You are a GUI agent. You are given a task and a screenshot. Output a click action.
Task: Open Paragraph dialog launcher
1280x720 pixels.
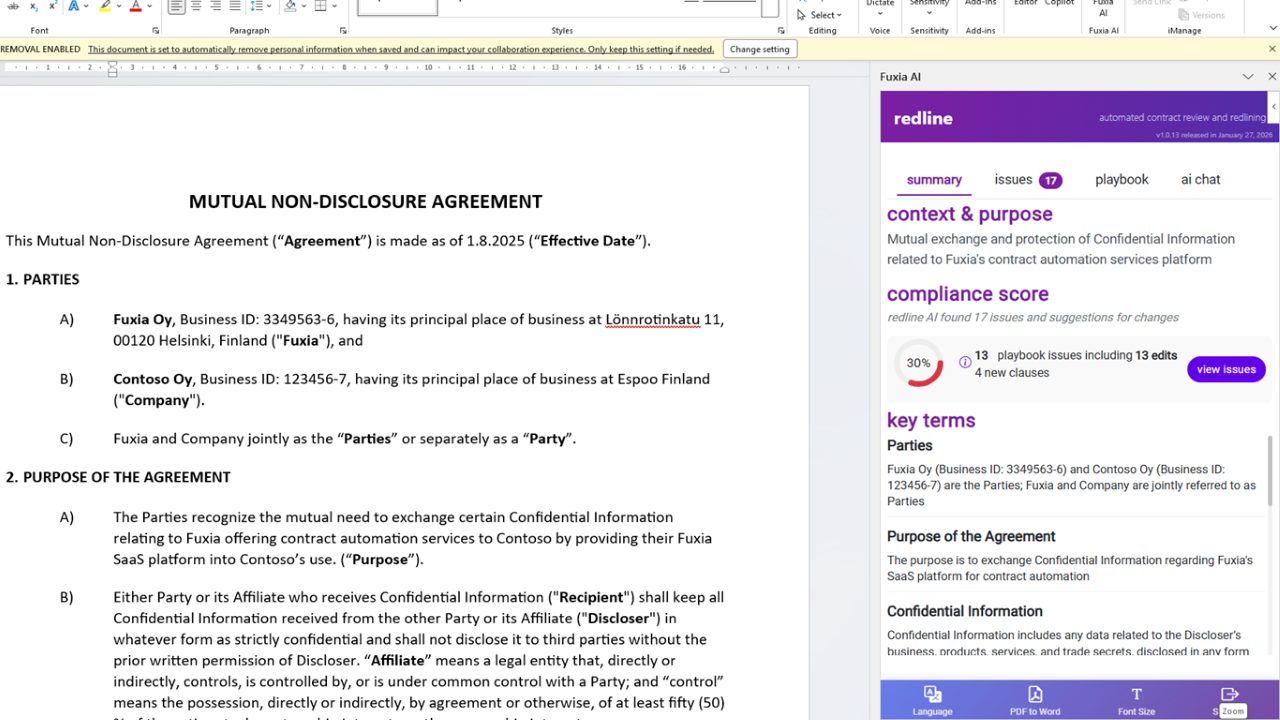click(343, 31)
